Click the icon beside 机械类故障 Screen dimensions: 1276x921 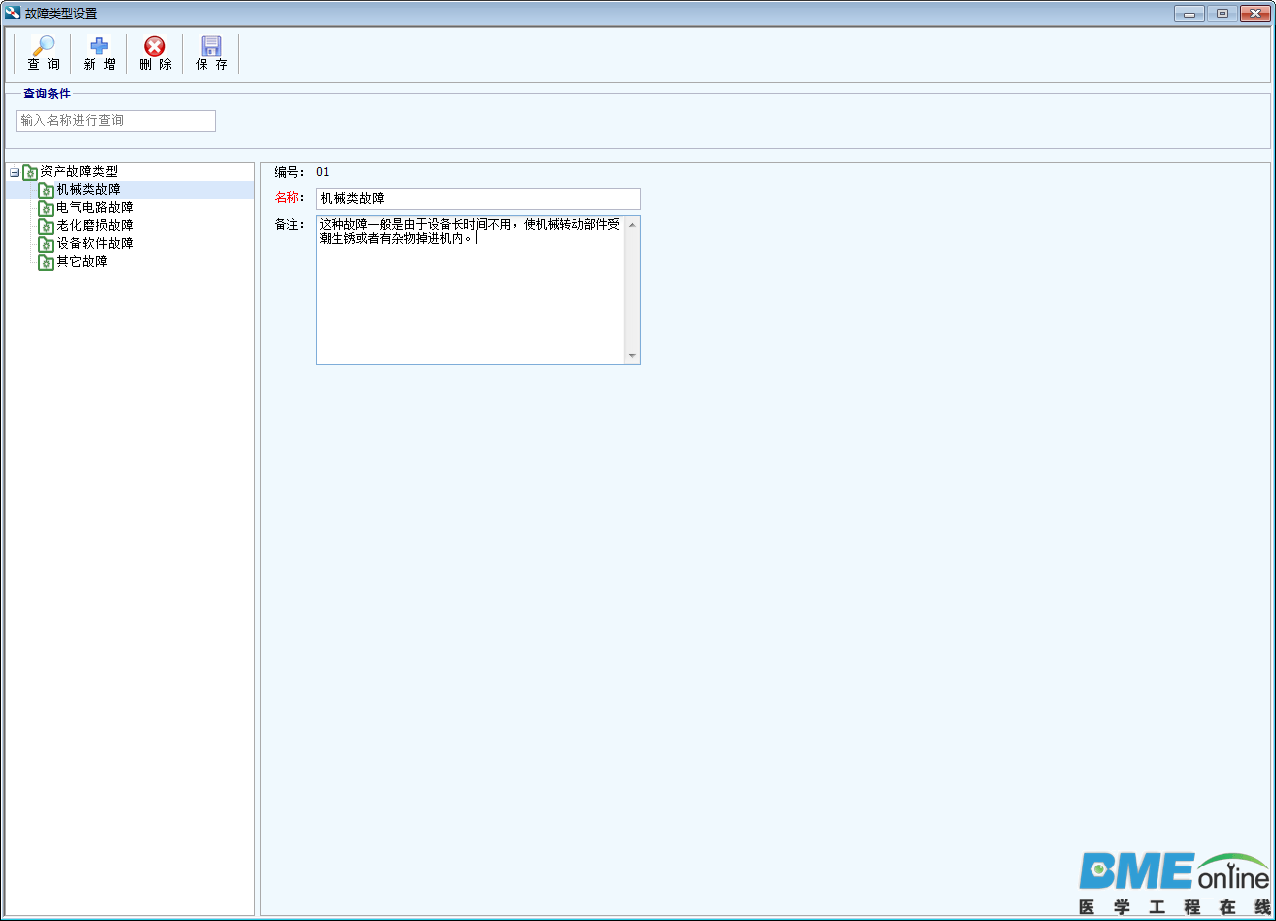[x=46, y=190]
